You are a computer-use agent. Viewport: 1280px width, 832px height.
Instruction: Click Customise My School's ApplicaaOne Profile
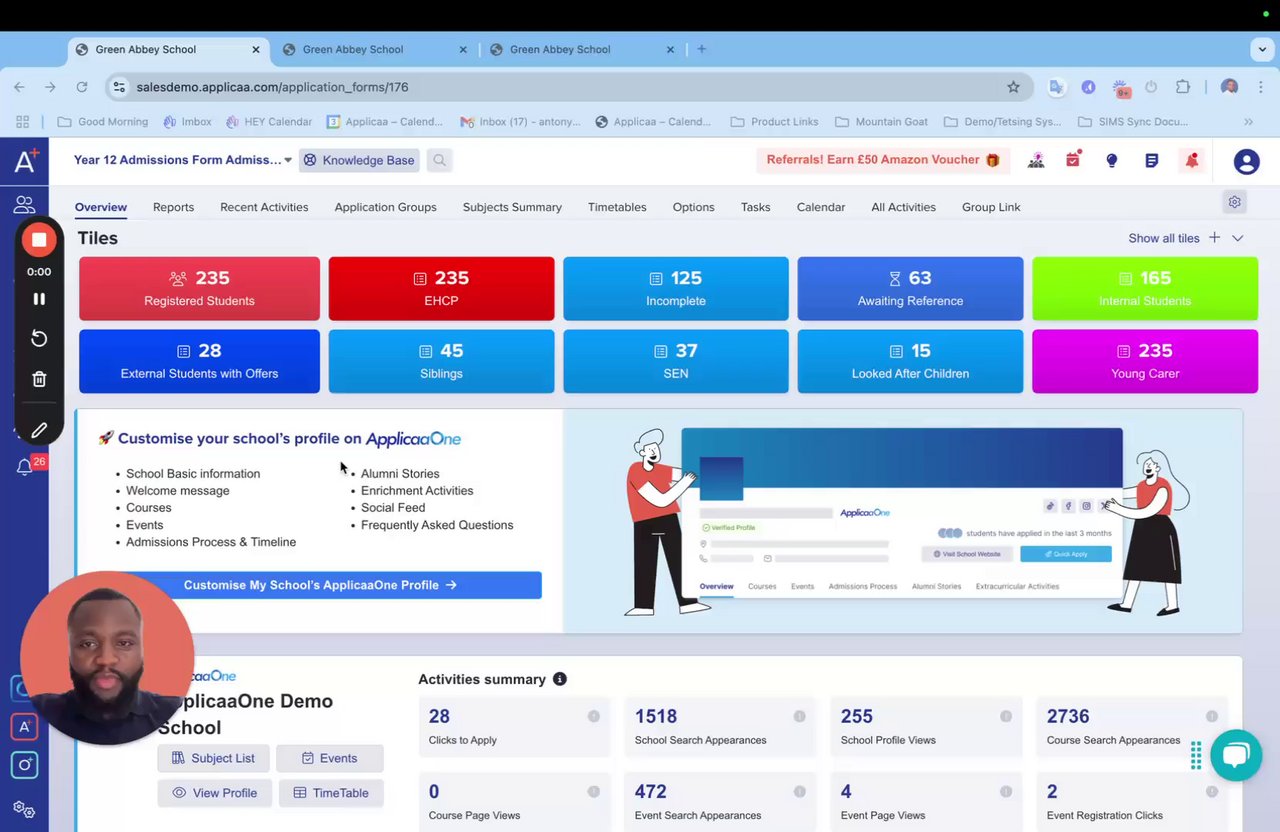(x=320, y=585)
